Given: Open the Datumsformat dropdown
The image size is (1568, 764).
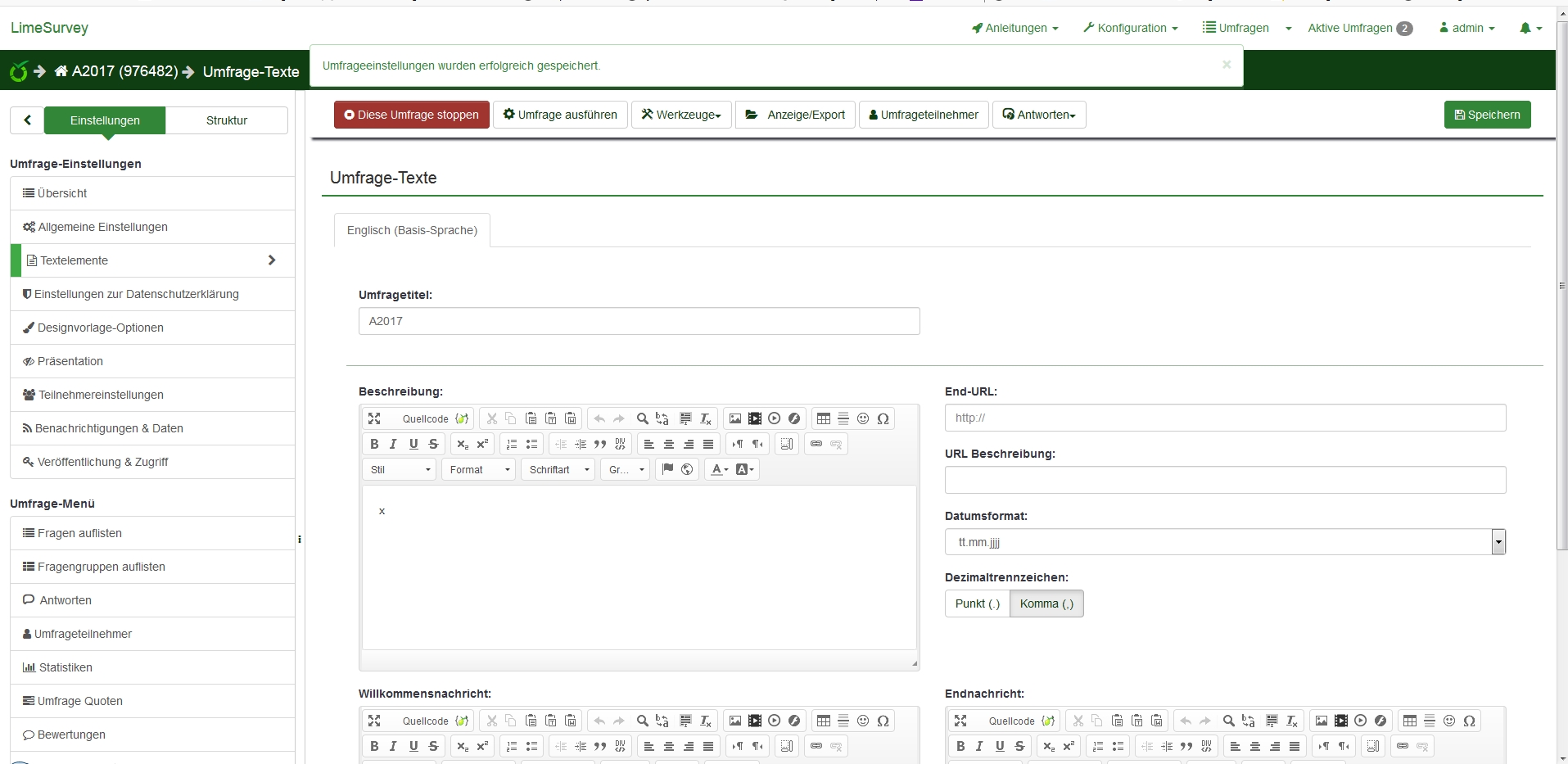Looking at the screenshot, I should click(x=1498, y=541).
